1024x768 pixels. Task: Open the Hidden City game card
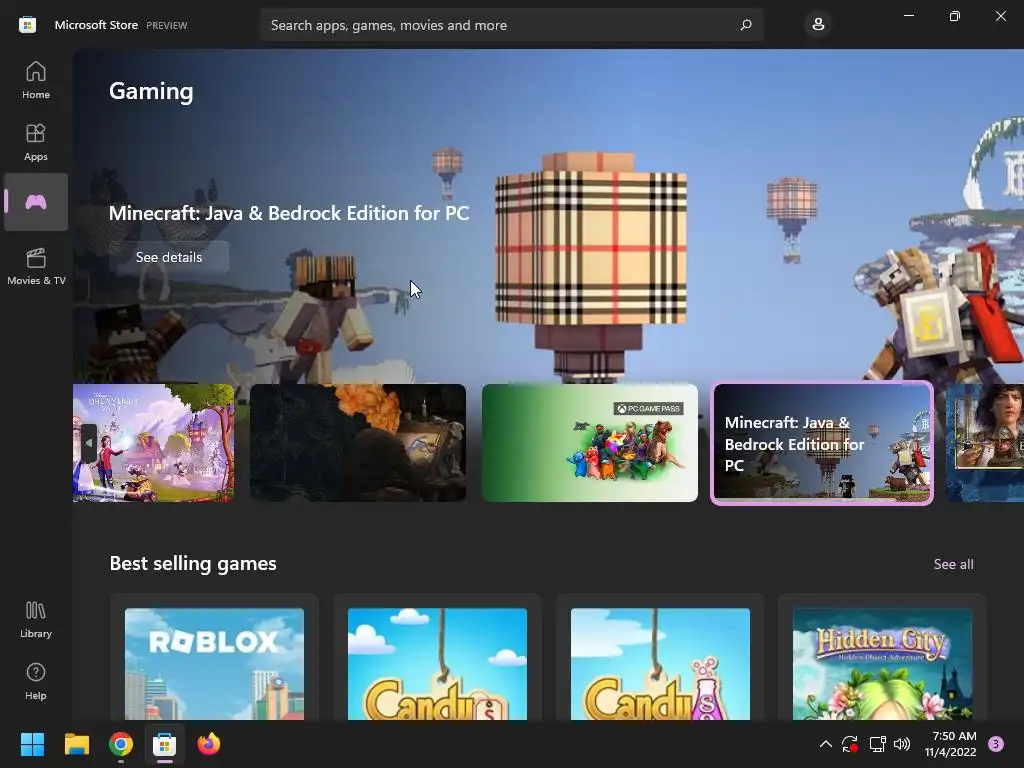[x=882, y=658]
